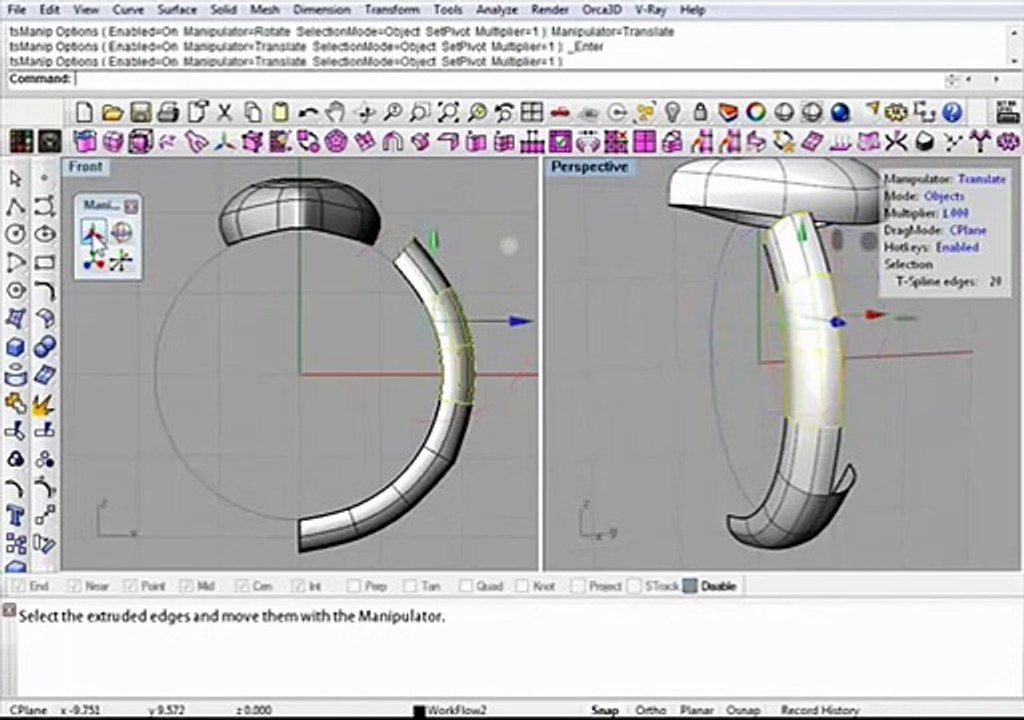1024x720 pixels.
Task: Close the Mani floating palette
Action: pyautogui.click(x=131, y=206)
